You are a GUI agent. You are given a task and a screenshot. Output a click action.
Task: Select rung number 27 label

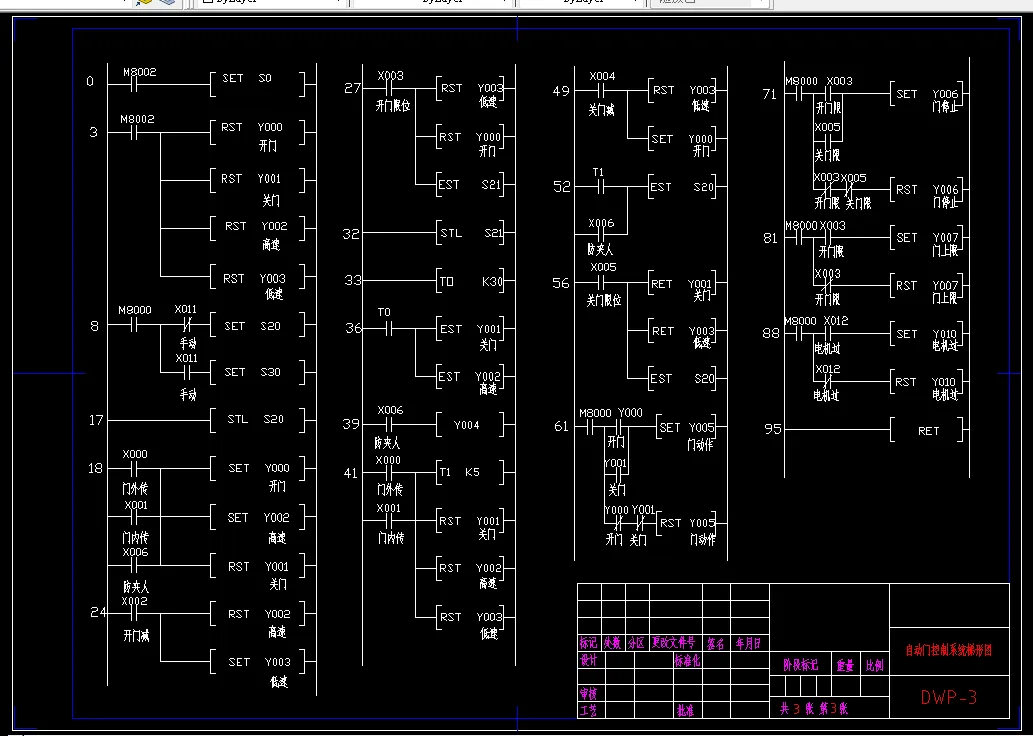[x=352, y=88]
